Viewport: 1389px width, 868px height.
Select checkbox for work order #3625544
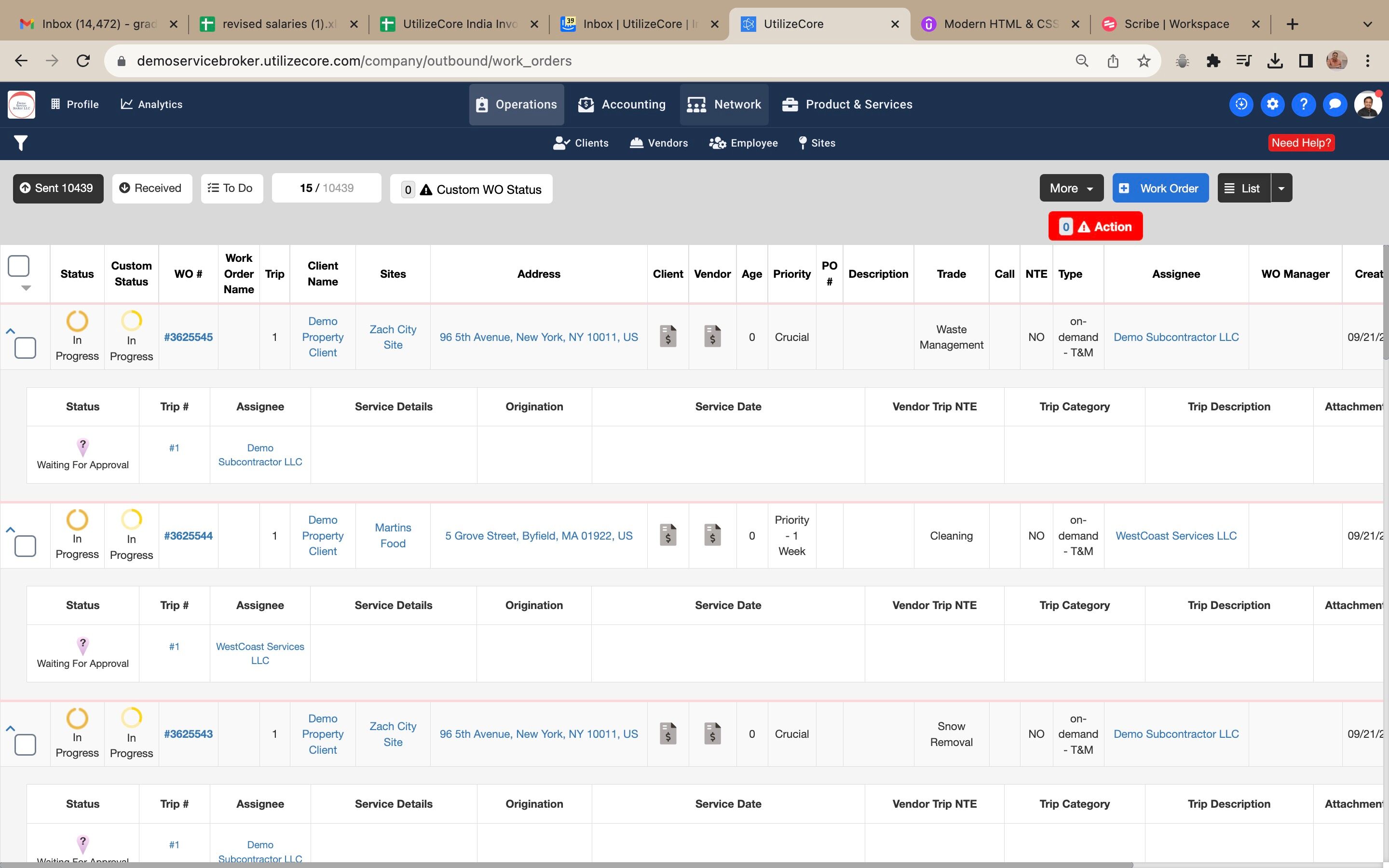25,546
